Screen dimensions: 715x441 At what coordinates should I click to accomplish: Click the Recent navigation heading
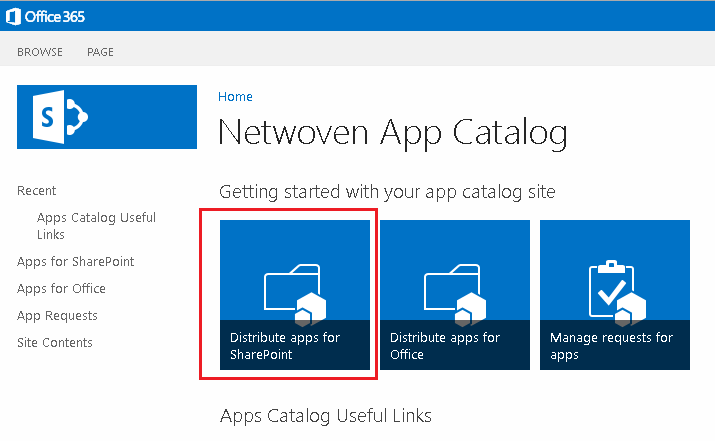[36, 191]
